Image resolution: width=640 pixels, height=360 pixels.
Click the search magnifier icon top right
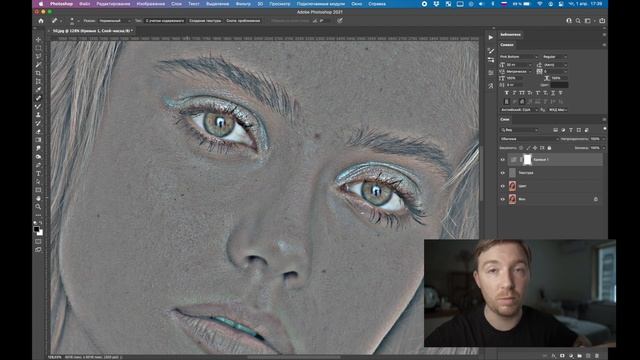tap(578, 20)
